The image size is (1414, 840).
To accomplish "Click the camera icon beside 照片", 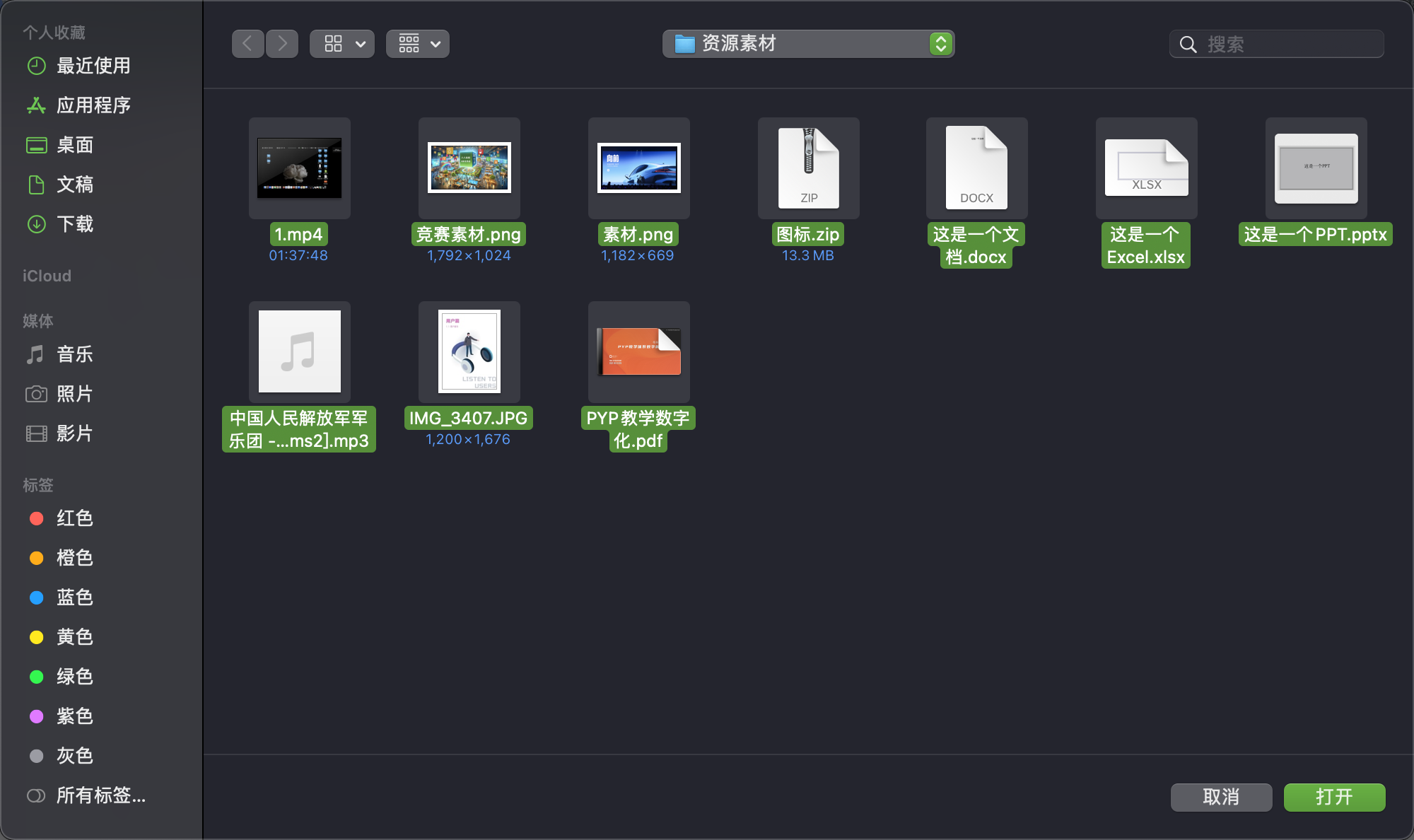I will coord(36,394).
